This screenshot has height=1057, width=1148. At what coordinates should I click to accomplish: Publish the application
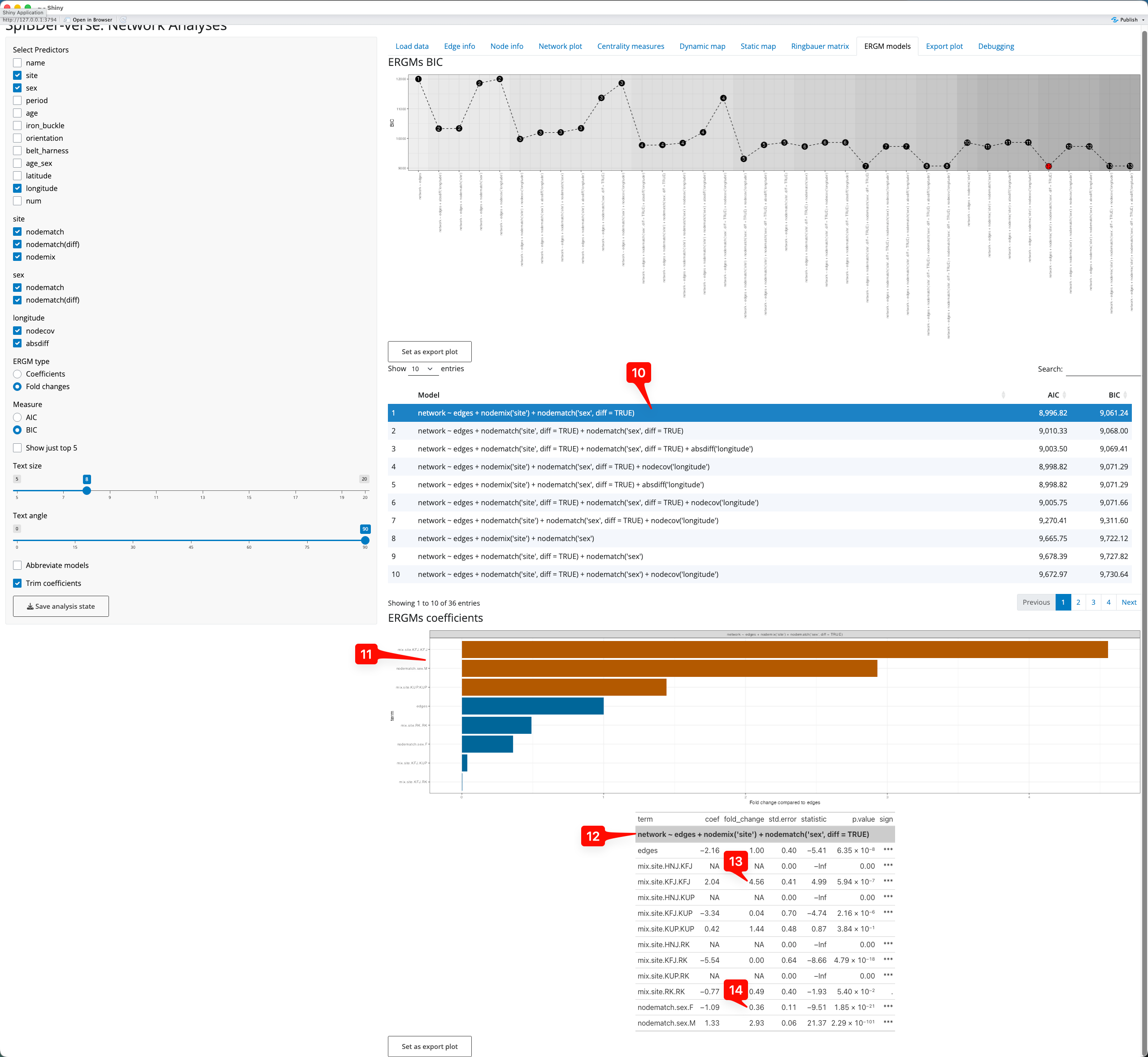tap(1125, 19)
